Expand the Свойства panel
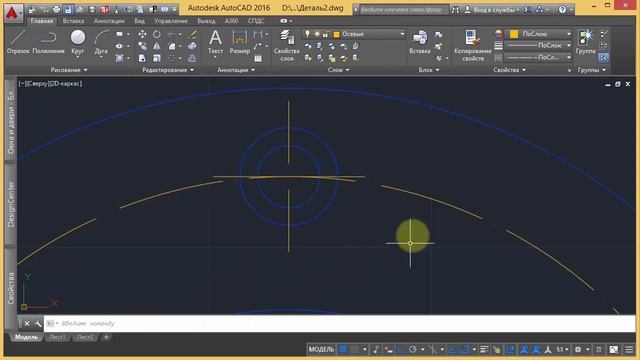The width and height of the screenshot is (640, 360). (x=509, y=70)
